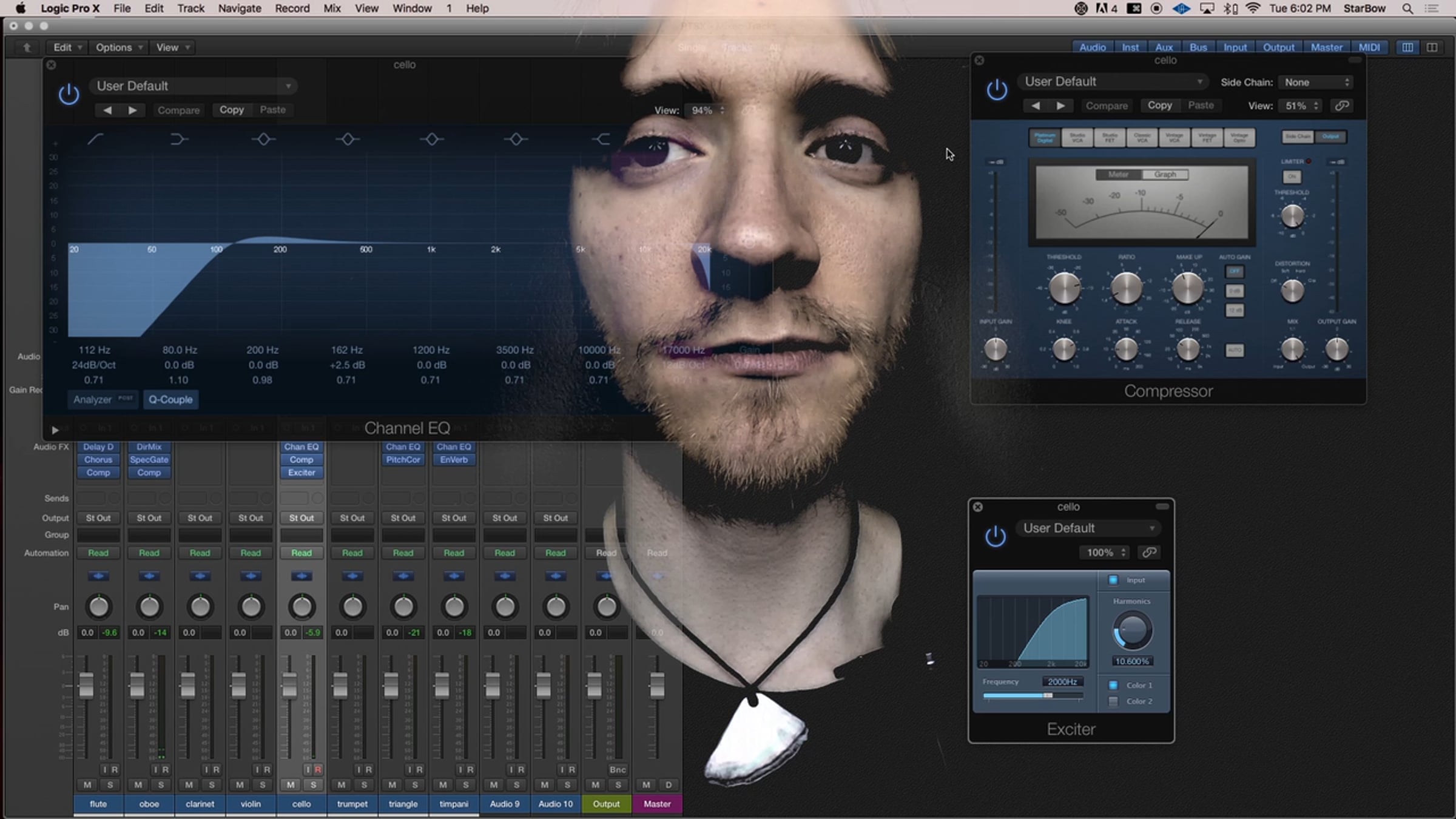The width and height of the screenshot is (1456, 819).
Task: Click the cello pan knob
Action: [302, 606]
